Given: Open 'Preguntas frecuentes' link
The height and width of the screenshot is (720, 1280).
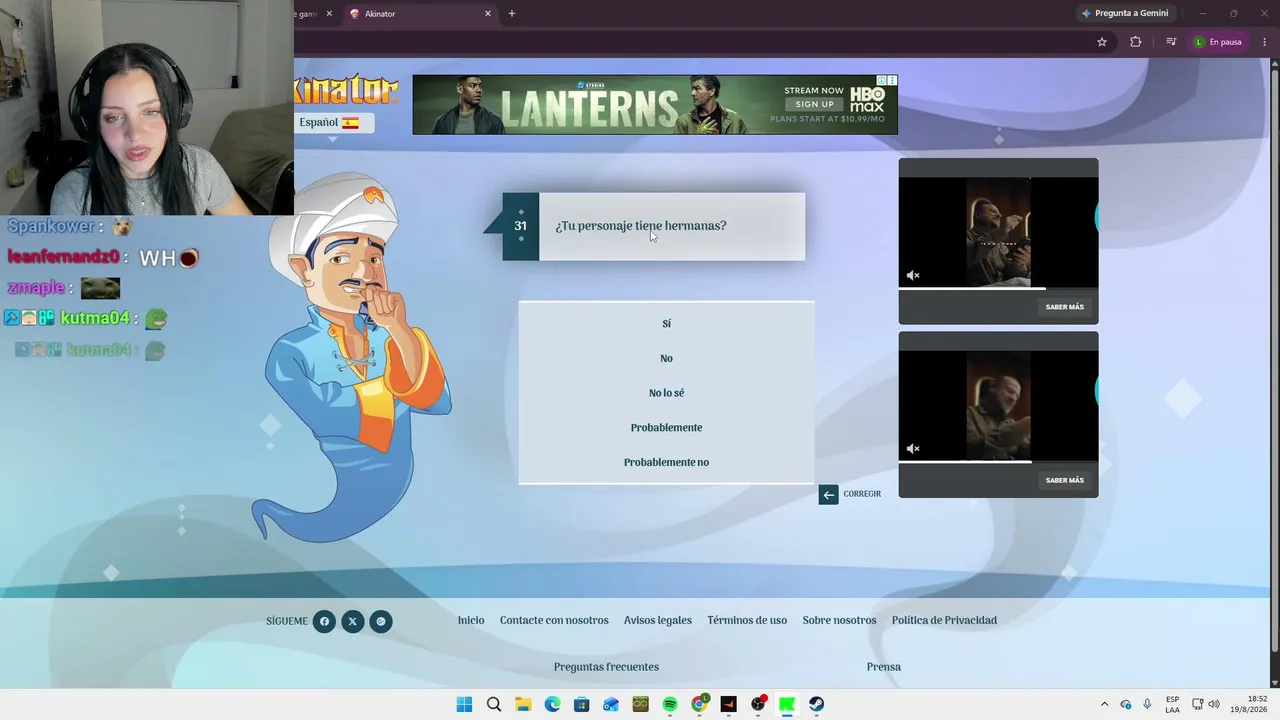Looking at the screenshot, I should [606, 667].
